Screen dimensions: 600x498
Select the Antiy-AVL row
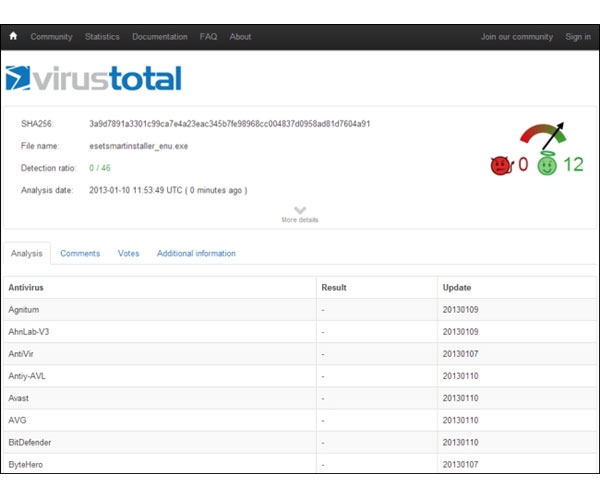pyautogui.click(x=300, y=376)
